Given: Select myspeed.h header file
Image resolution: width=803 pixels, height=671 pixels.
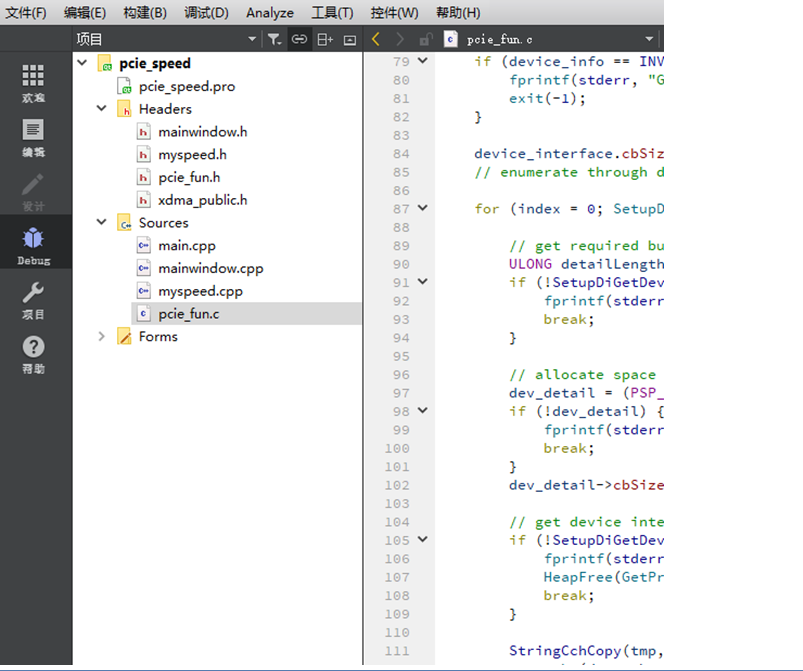Looking at the screenshot, I should [x=192, y=154].
